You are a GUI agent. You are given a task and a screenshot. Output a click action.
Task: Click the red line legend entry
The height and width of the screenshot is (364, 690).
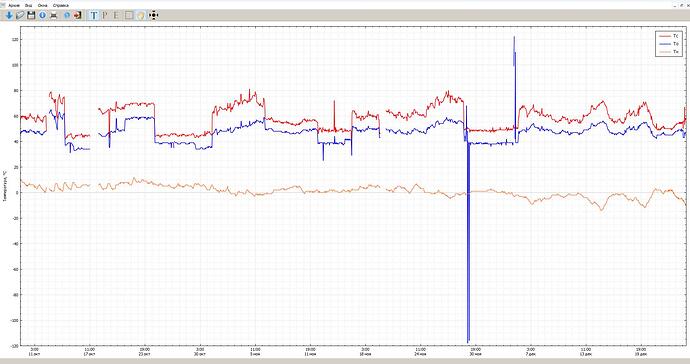[669, 36]
